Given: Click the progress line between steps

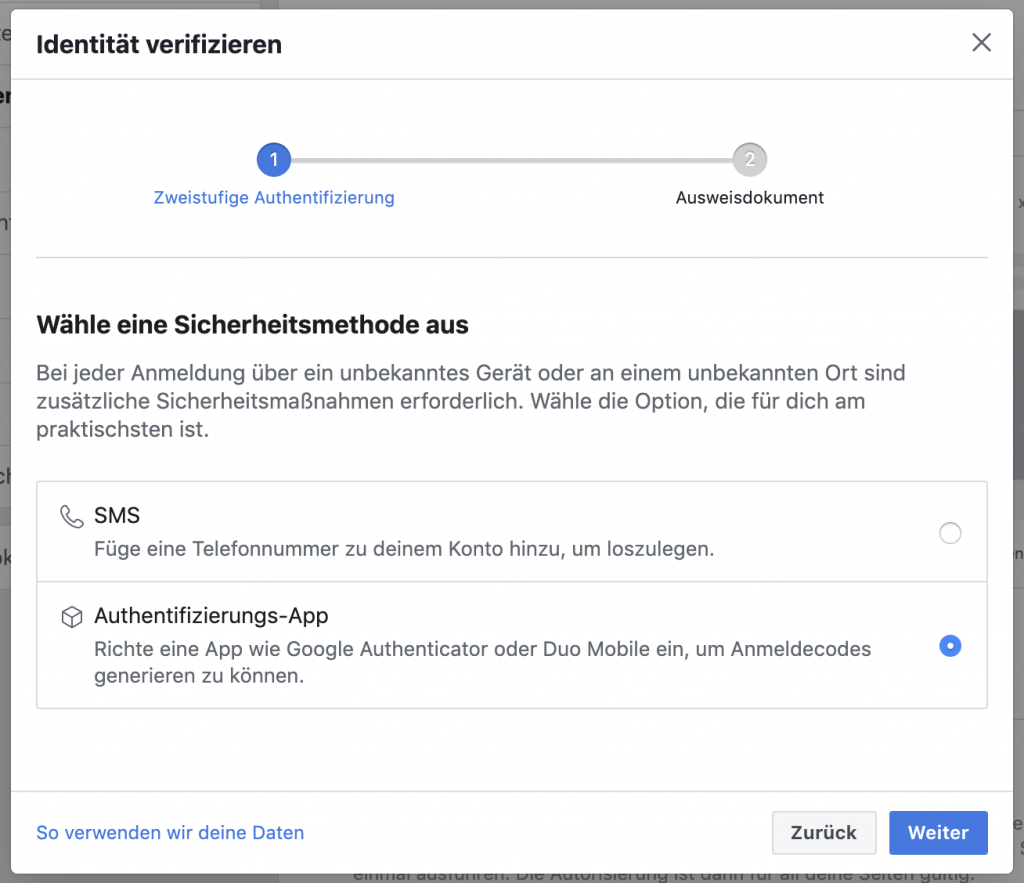Looking at the screenshot, I should 510,159.
